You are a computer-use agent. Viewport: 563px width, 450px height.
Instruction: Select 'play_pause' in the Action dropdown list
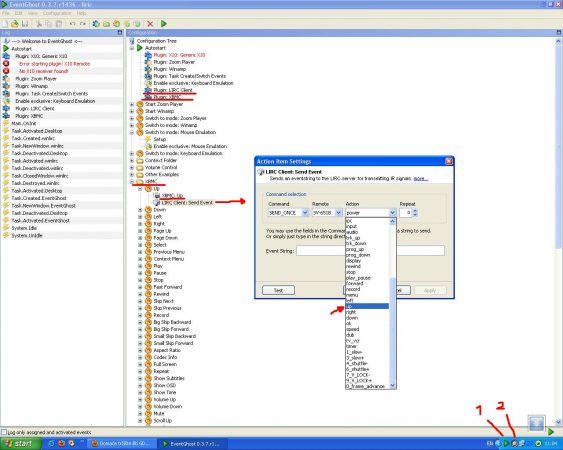coord(367,278)
